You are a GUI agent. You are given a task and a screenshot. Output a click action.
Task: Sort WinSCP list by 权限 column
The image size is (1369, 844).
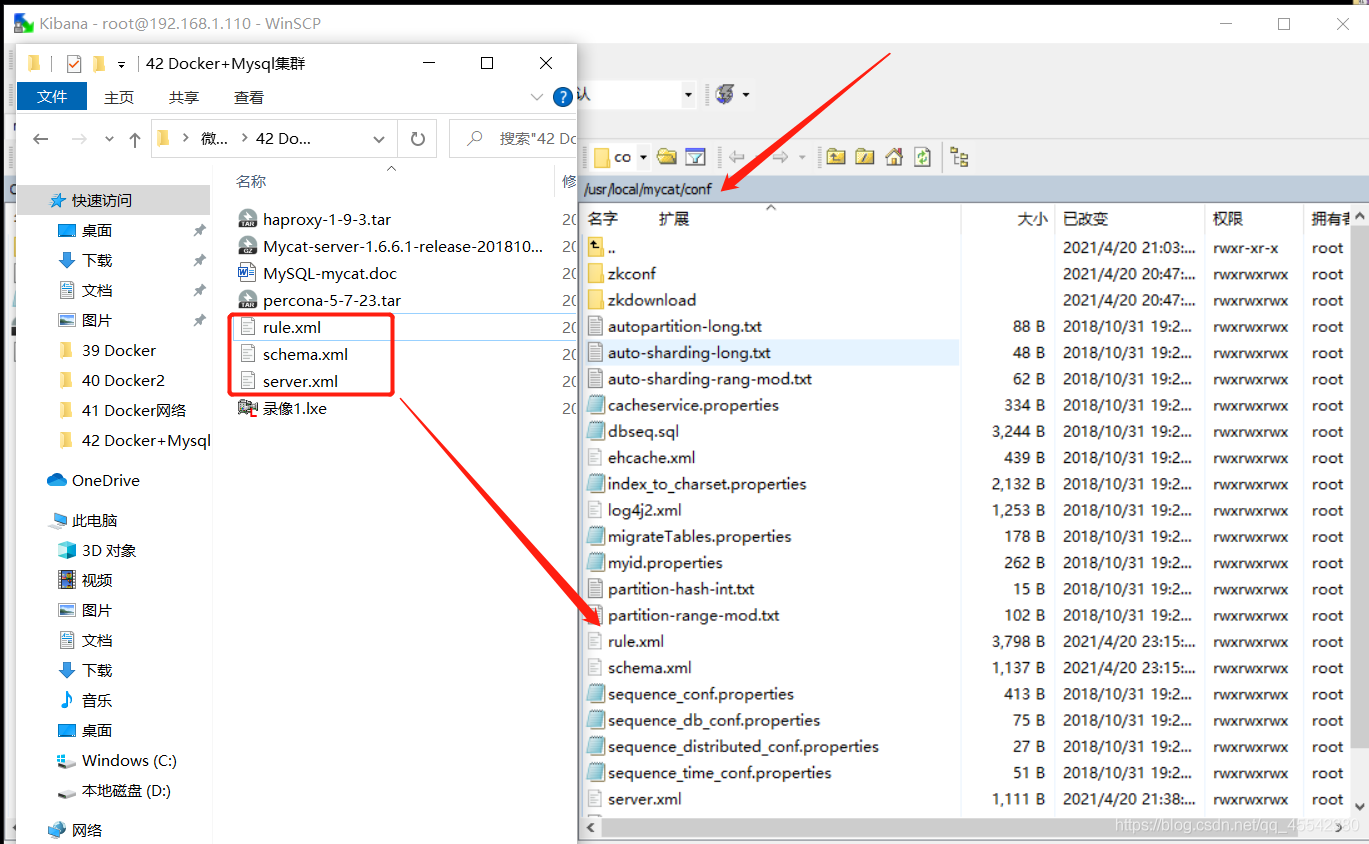1228,219
